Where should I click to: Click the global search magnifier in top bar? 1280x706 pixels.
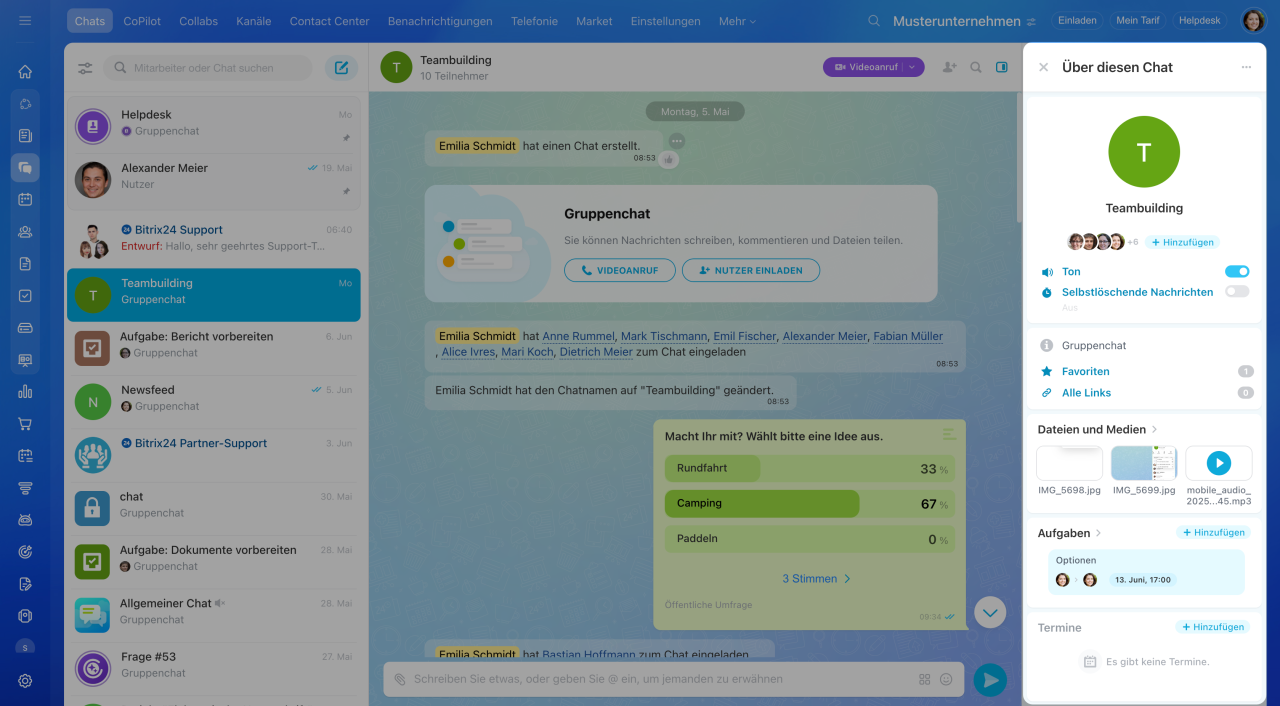874,21
